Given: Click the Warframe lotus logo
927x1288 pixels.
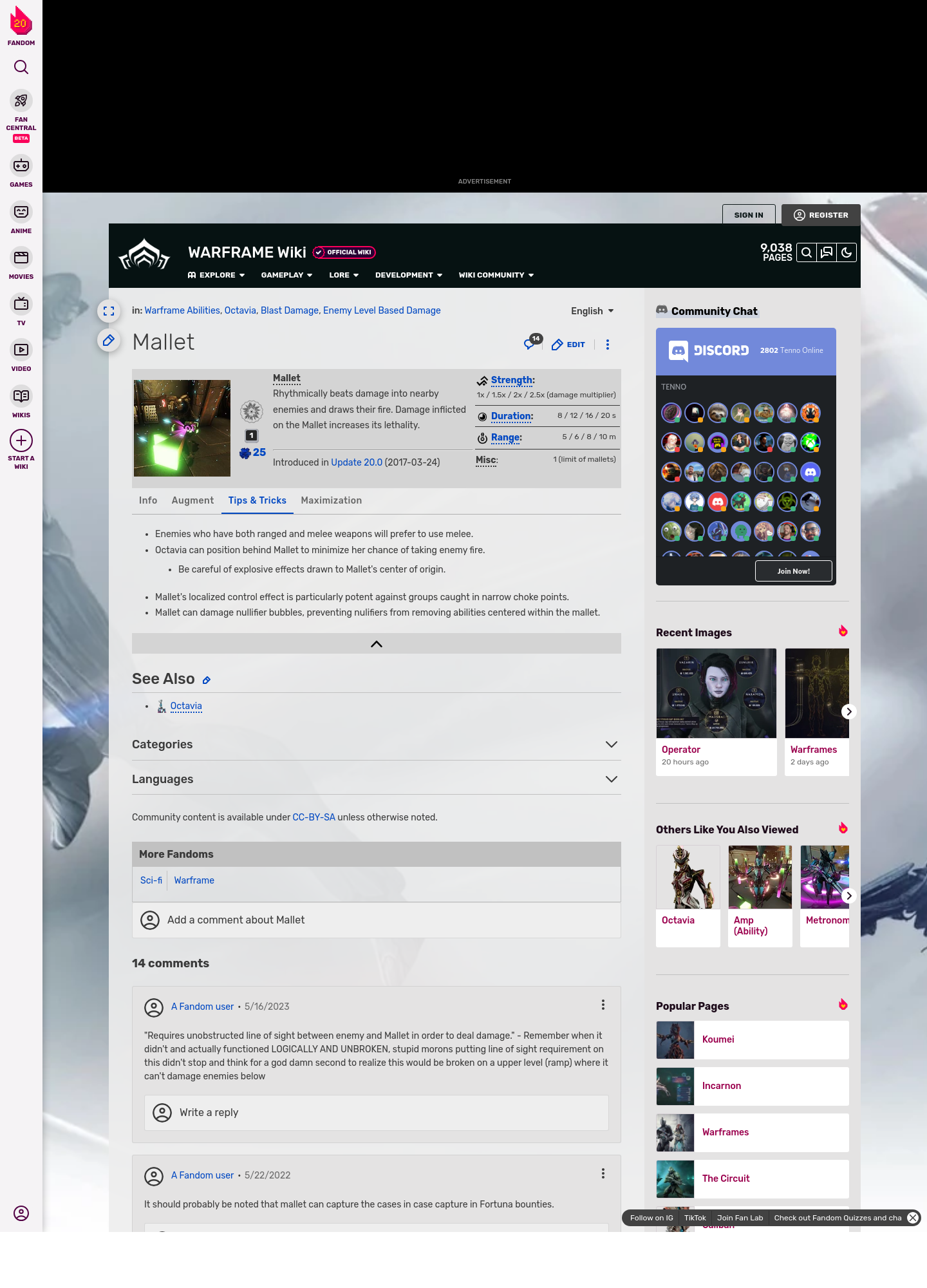Looking at the screenshot, I should click(x=144, y=254).
